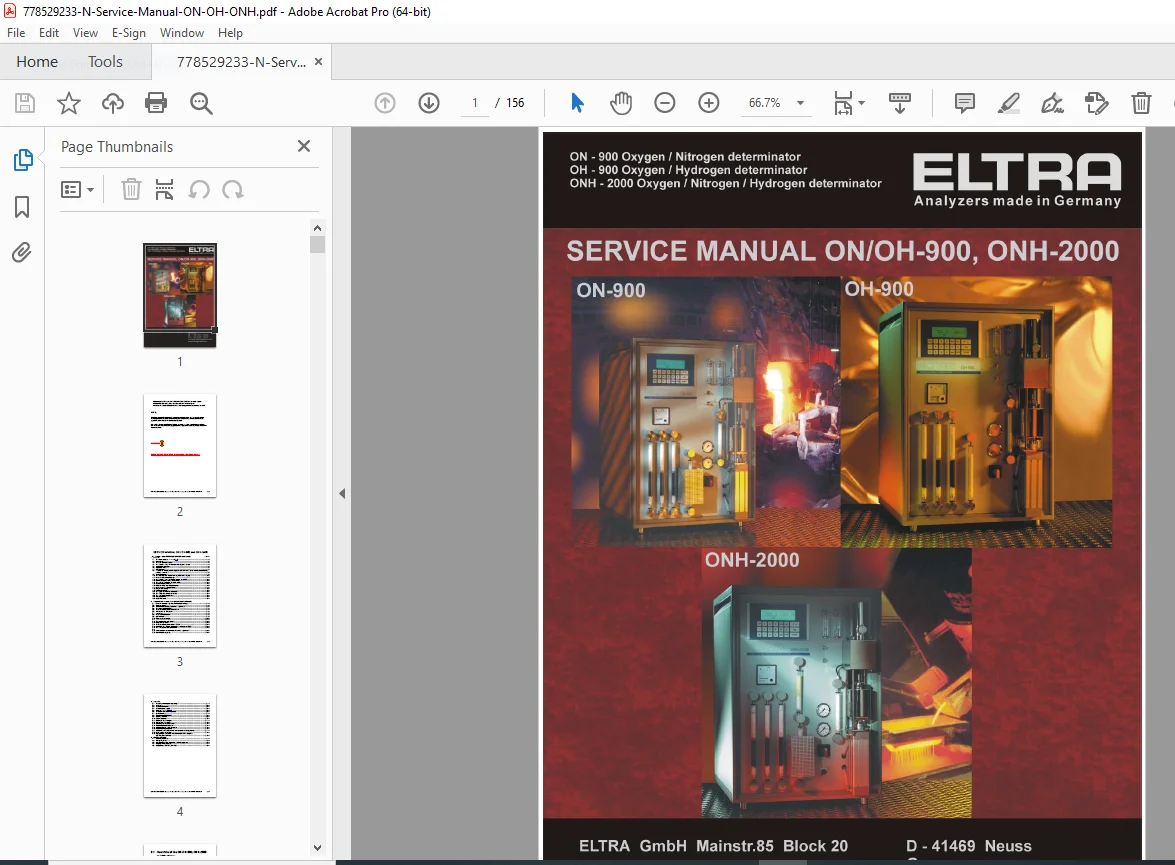Click the Page Thumbnails panel title
The width and height of the screenshot is (1175, 865).
117,147
